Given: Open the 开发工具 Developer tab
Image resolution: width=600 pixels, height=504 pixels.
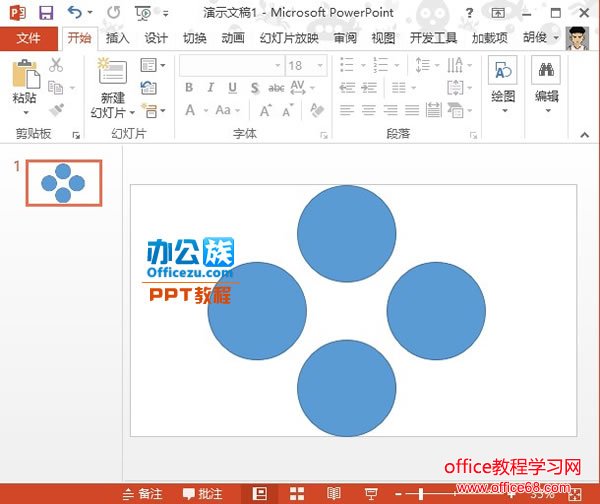Looking at the screenshot, I should [x=433, y=38].
